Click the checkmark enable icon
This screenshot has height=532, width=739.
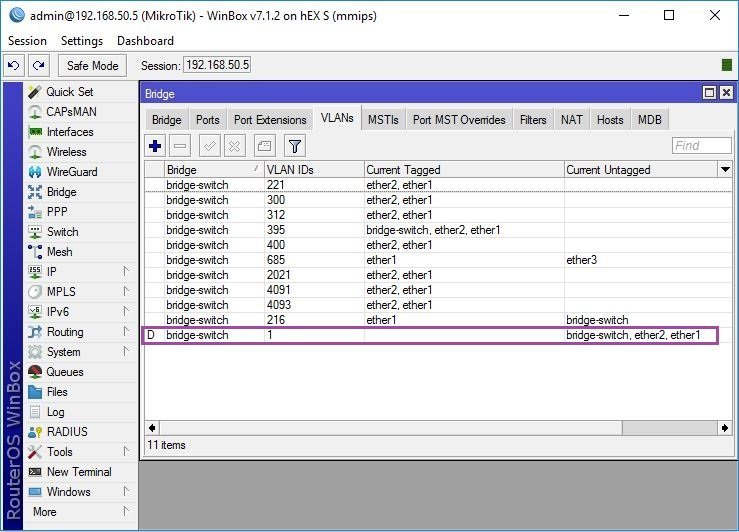click(210, 146)
